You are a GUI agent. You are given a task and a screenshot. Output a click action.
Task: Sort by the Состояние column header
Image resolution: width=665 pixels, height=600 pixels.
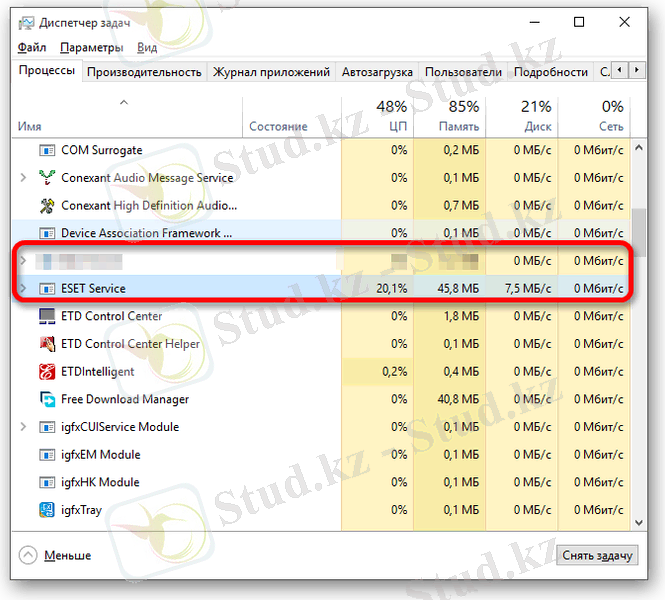(292, 117)
